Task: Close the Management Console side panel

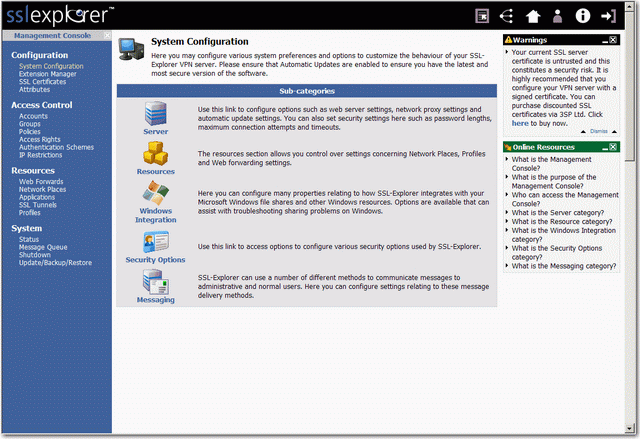Action: [107, 35]
